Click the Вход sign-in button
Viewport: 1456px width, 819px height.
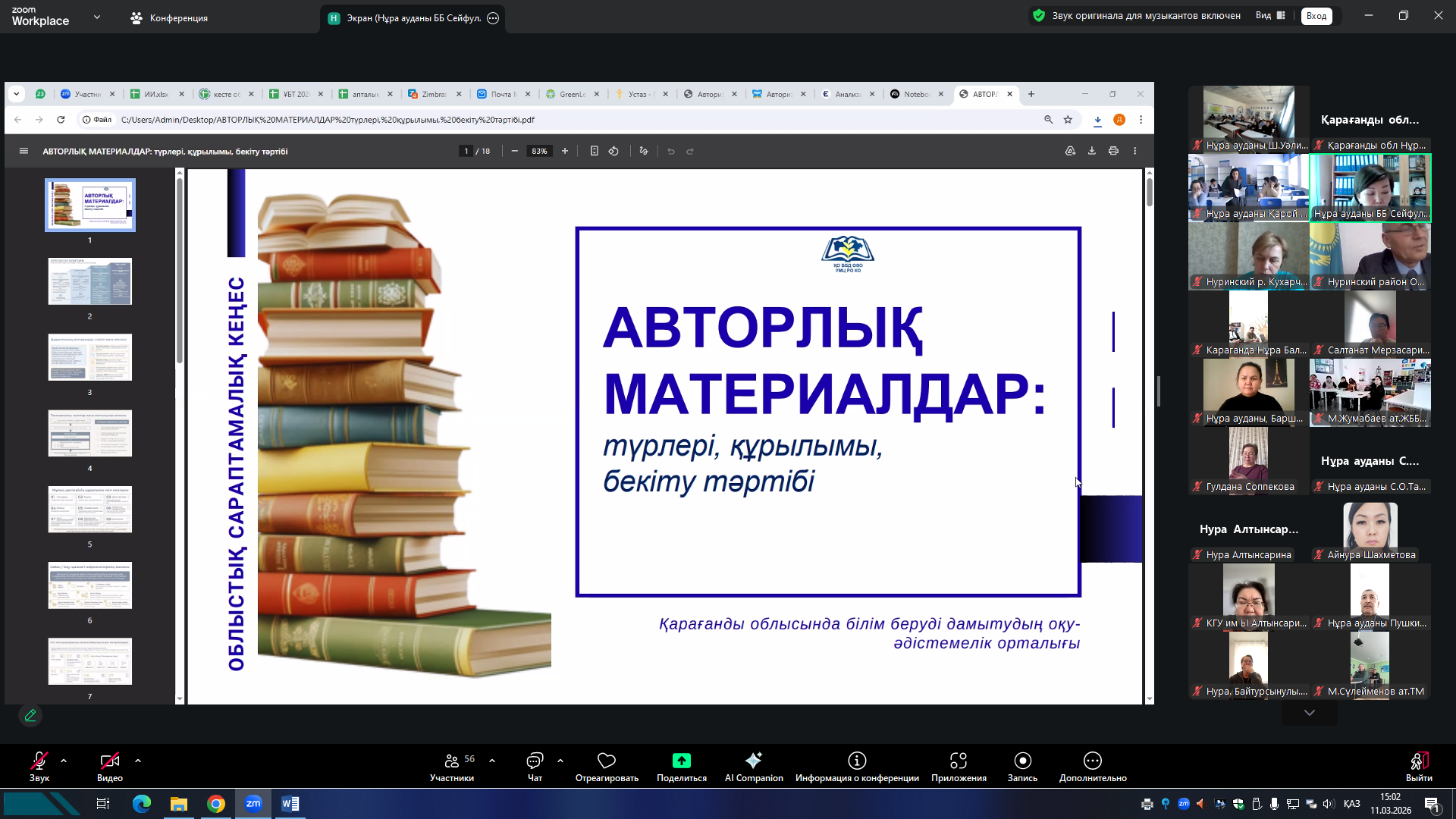tap(1316, 16)
